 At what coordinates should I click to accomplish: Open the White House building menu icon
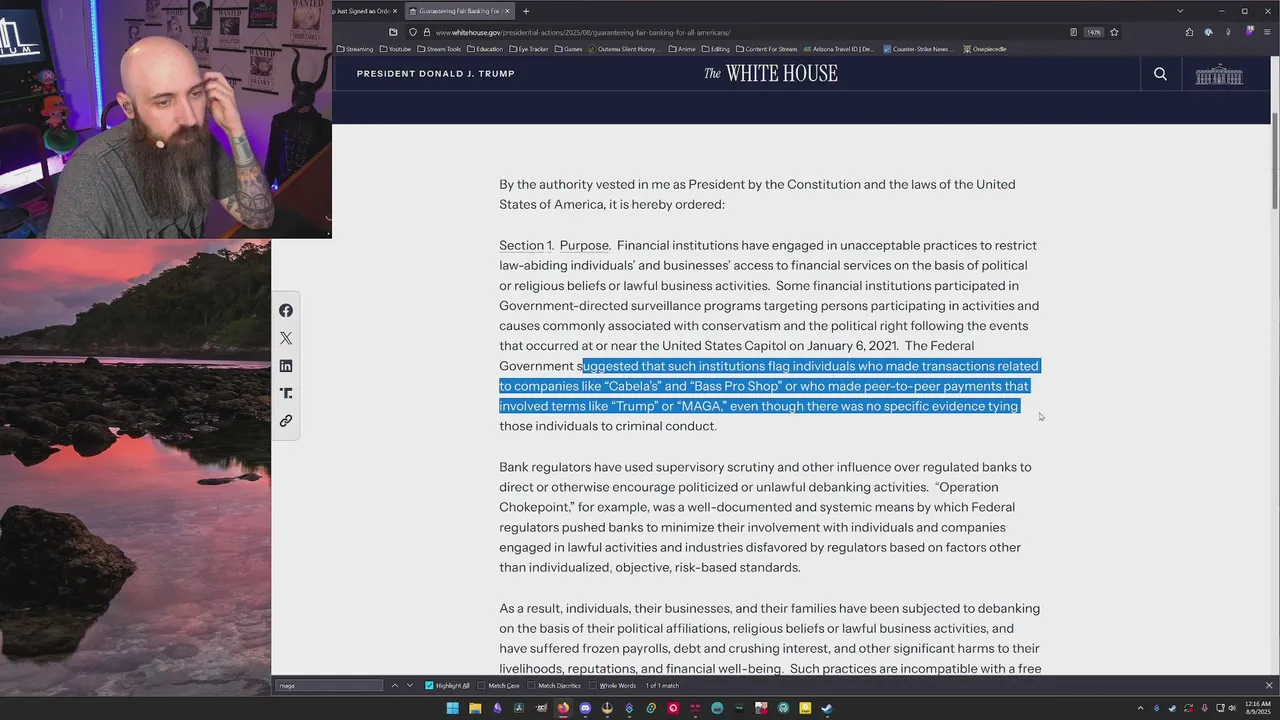[x=1218, y=74]
